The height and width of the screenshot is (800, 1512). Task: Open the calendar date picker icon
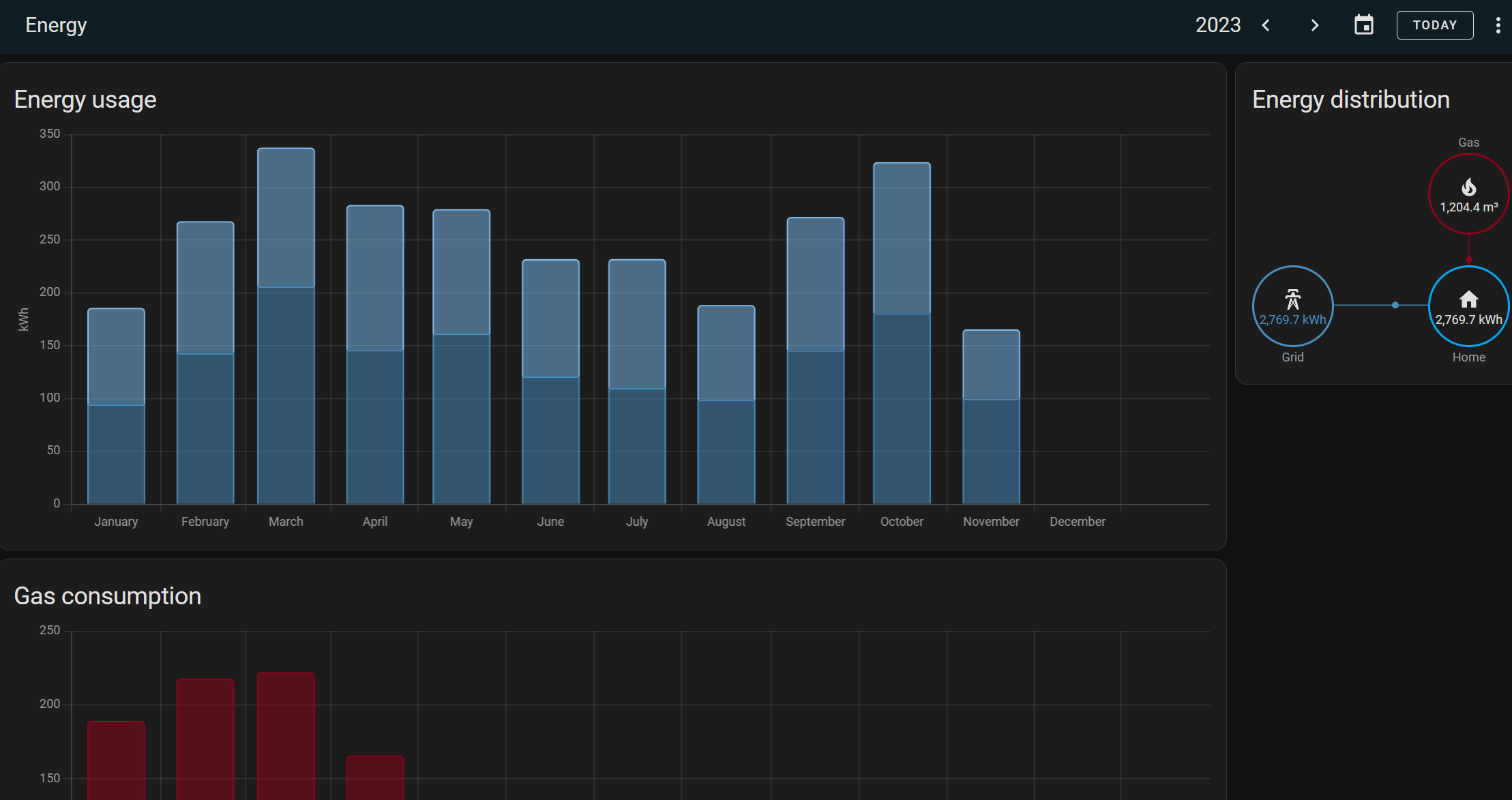(1363, 25)
